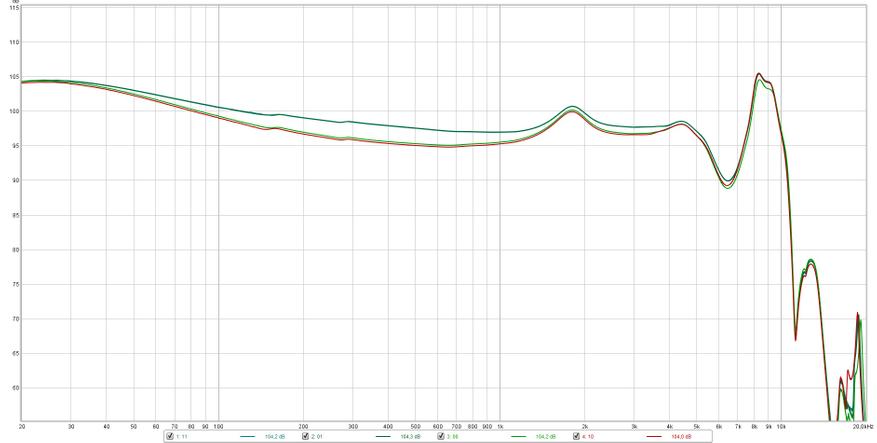
Task: Select the "1: 11" legend label
Action: click(x=182, y=436)
